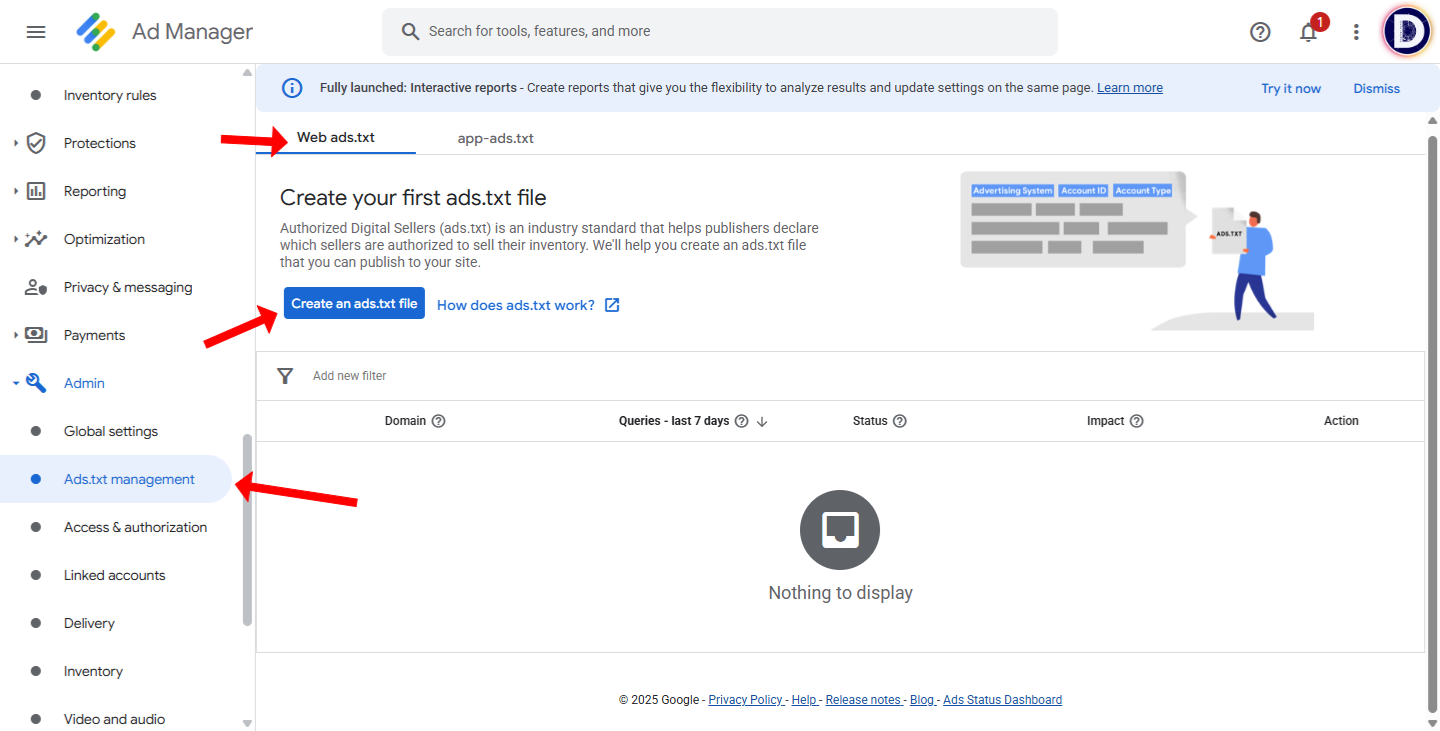Click the Ad Manager logo
Image resolution: width=1440 pixels, height=731 pixels.
click(96, 32)
